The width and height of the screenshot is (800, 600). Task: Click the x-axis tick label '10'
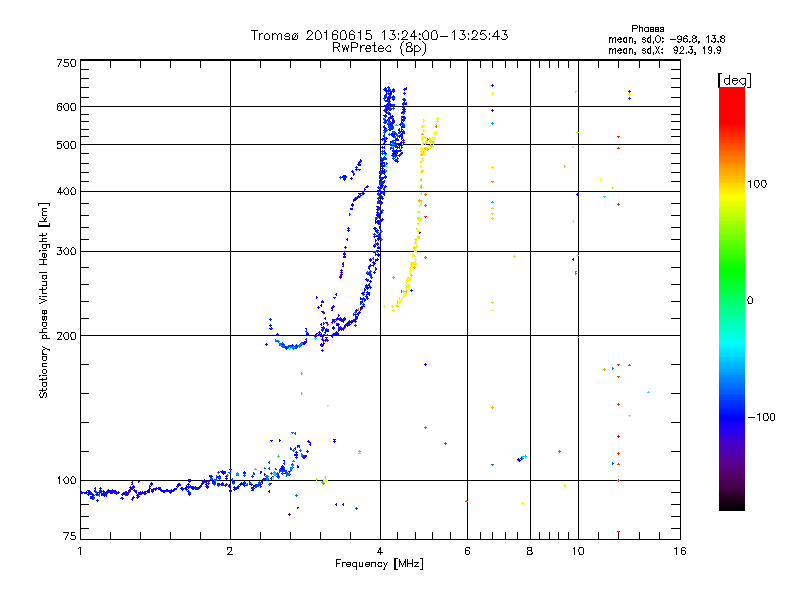tap(578, 551)
